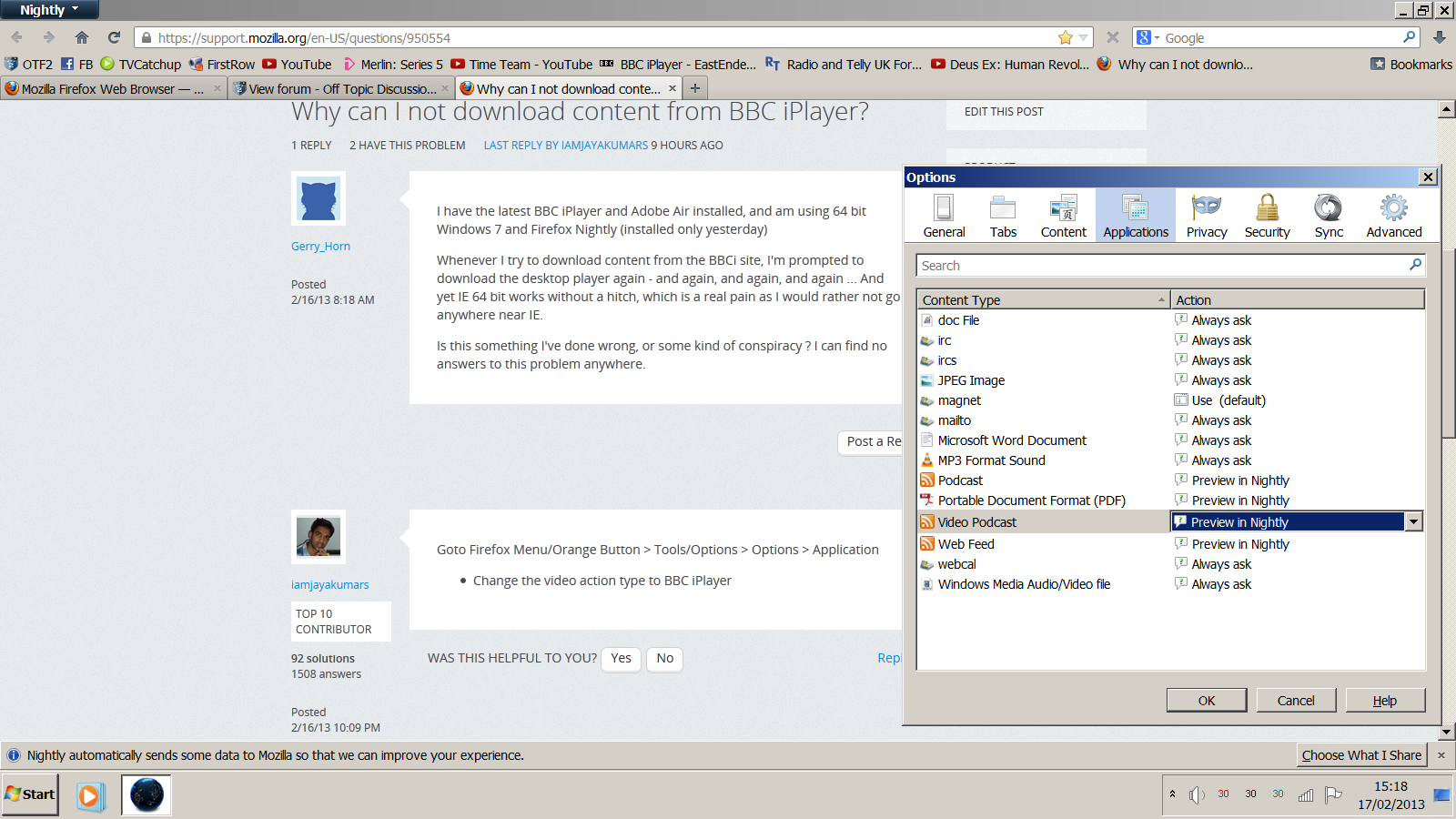Image resolution: width=1456 pixels, height=819 pixels.
Task: Click the Windows Start button
Action: pyautogui.click(x=30, y=794)
